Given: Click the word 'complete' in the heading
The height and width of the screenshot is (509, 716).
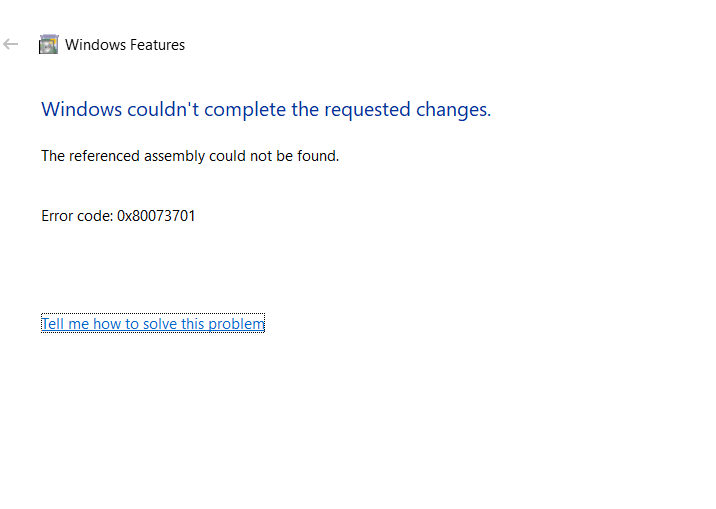Looking at the screenshot, I should (245, 110).
